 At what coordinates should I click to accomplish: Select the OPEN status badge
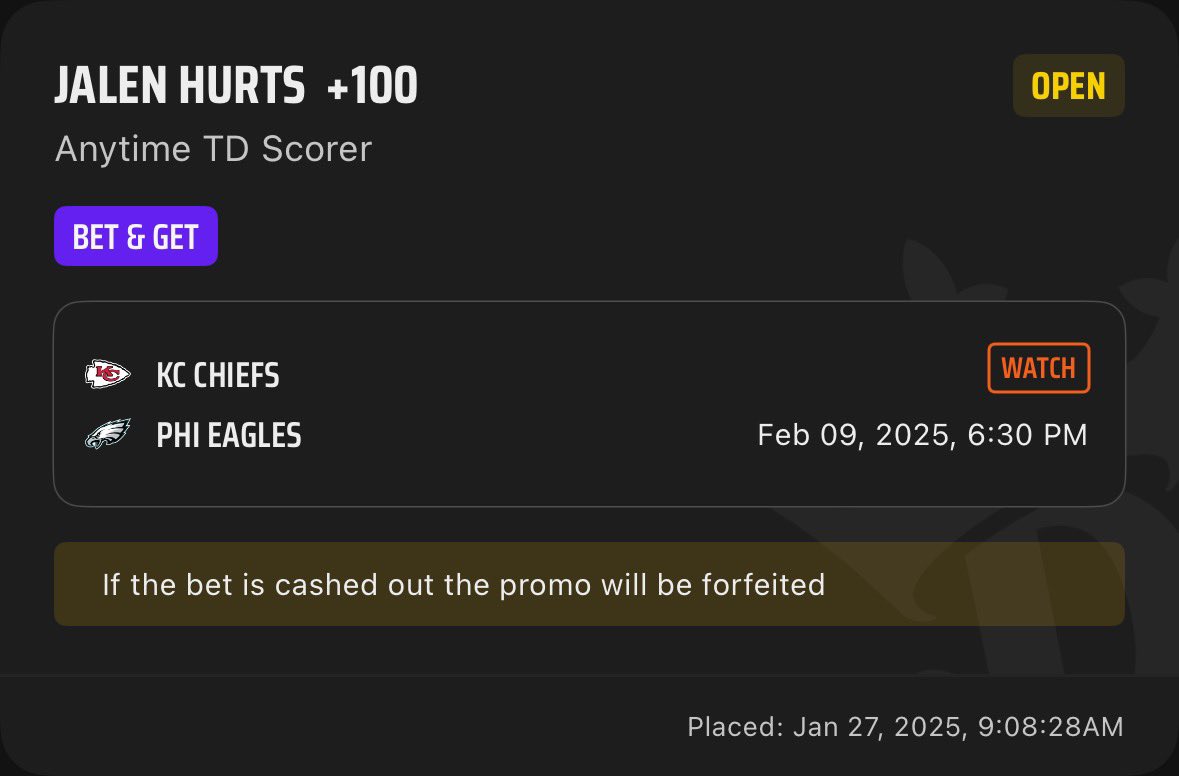[1068, 86]
